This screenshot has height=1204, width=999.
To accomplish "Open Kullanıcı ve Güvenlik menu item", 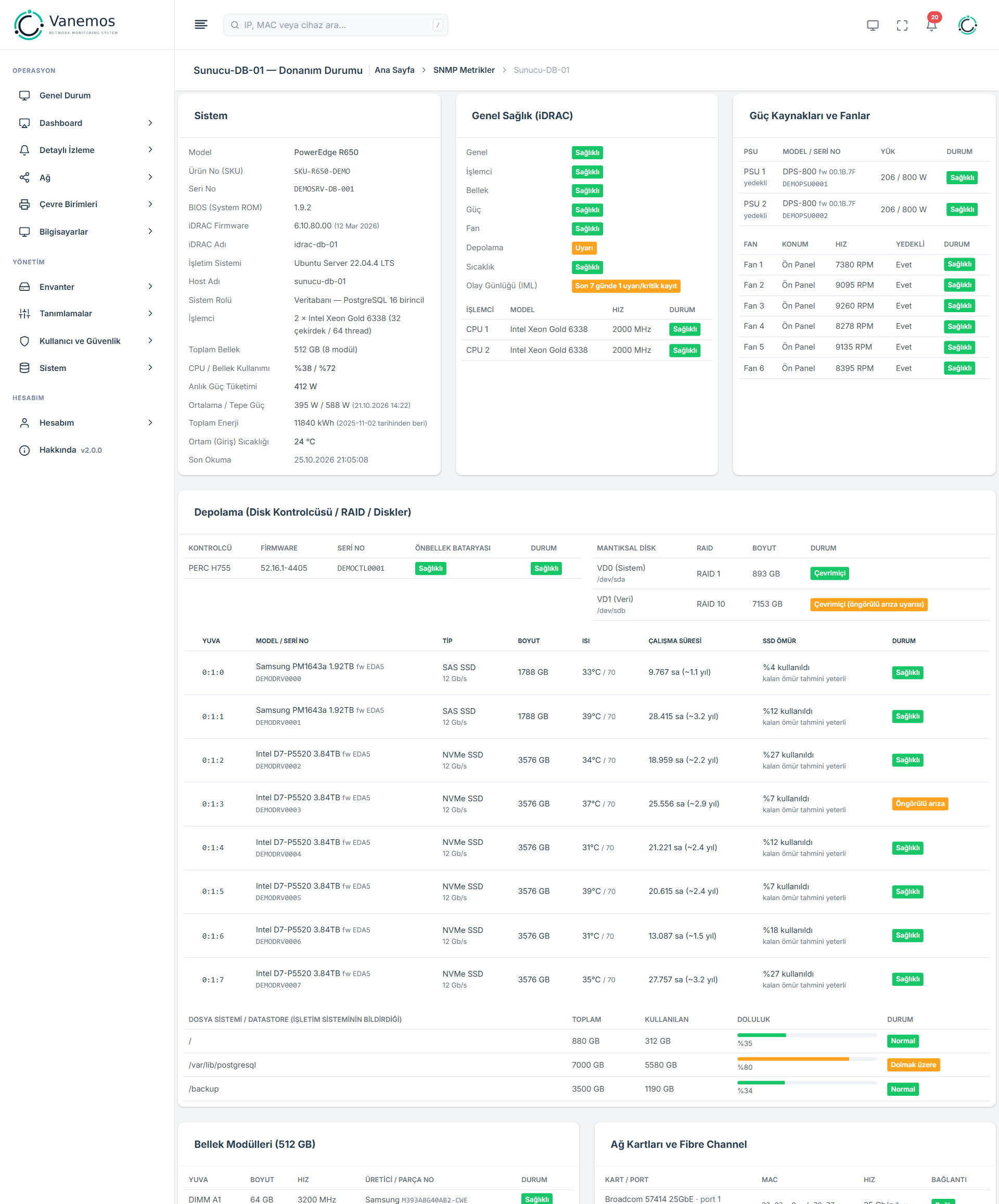I will click(x=86, y=341).
